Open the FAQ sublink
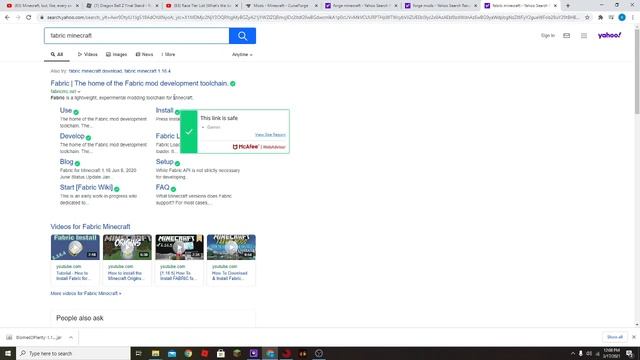 162,187
